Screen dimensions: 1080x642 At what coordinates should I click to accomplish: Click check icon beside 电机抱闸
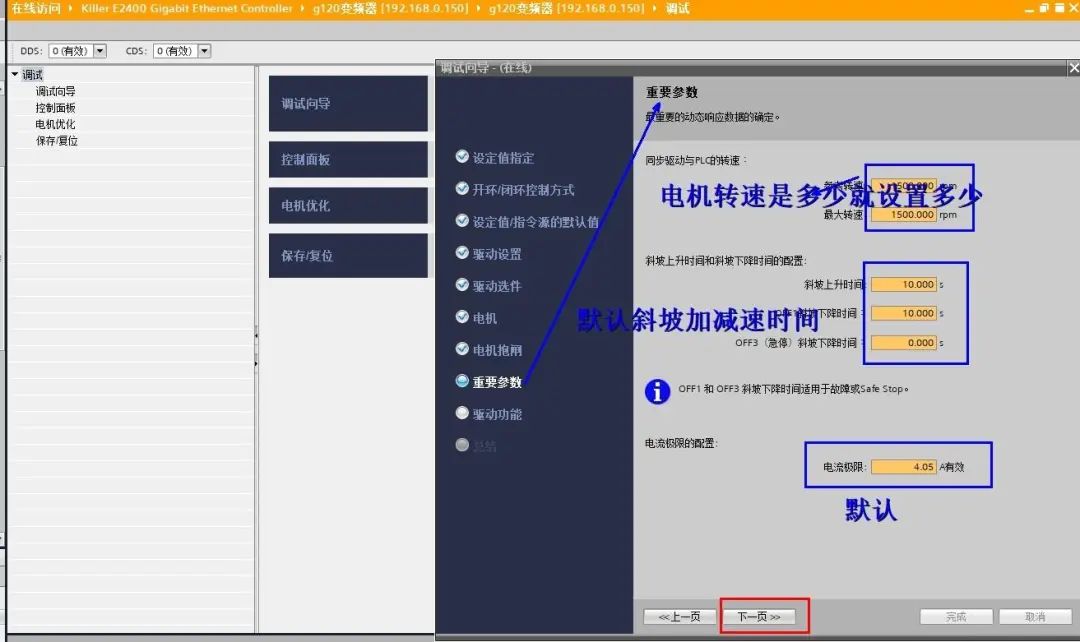pos(462,349)
